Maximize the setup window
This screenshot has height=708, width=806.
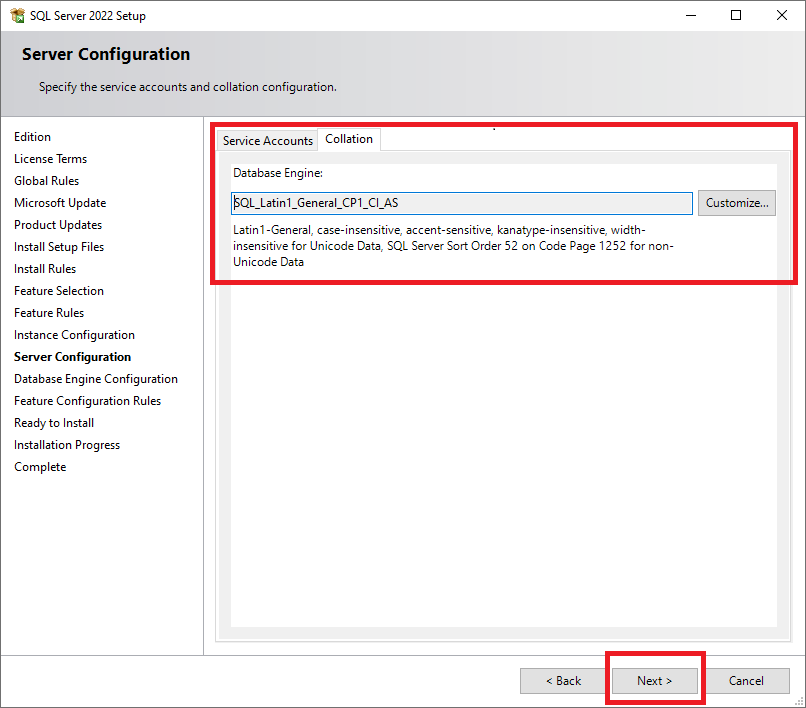pyautogui.click(x=736, y=16)
